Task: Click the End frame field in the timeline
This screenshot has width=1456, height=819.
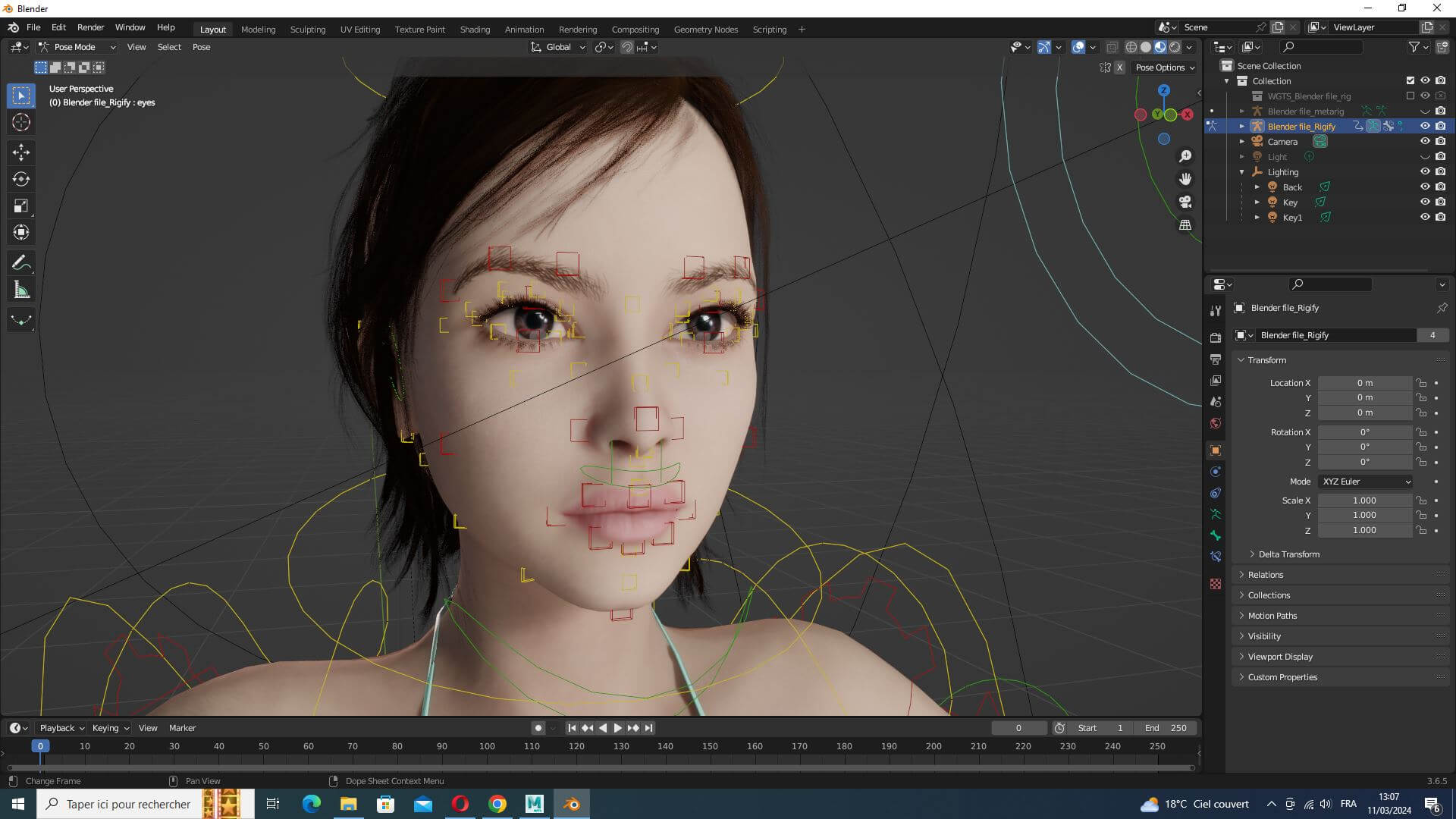Action: click(1166, 728)
